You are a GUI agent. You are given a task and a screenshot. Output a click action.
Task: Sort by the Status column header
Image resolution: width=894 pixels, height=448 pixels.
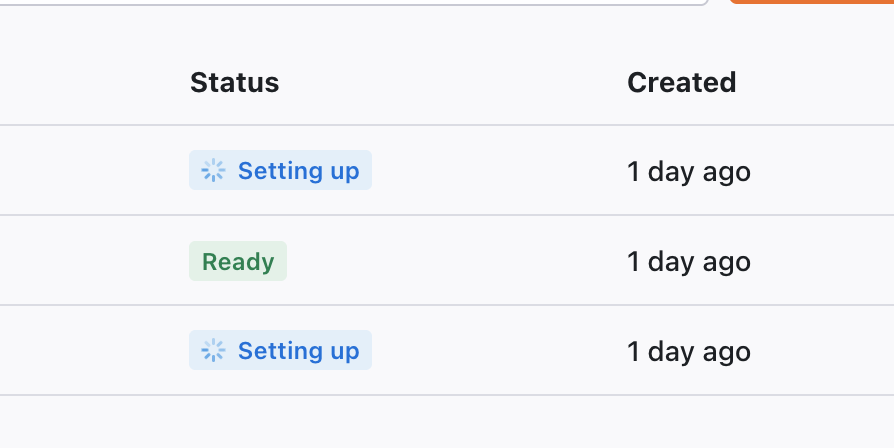point(234,83)
